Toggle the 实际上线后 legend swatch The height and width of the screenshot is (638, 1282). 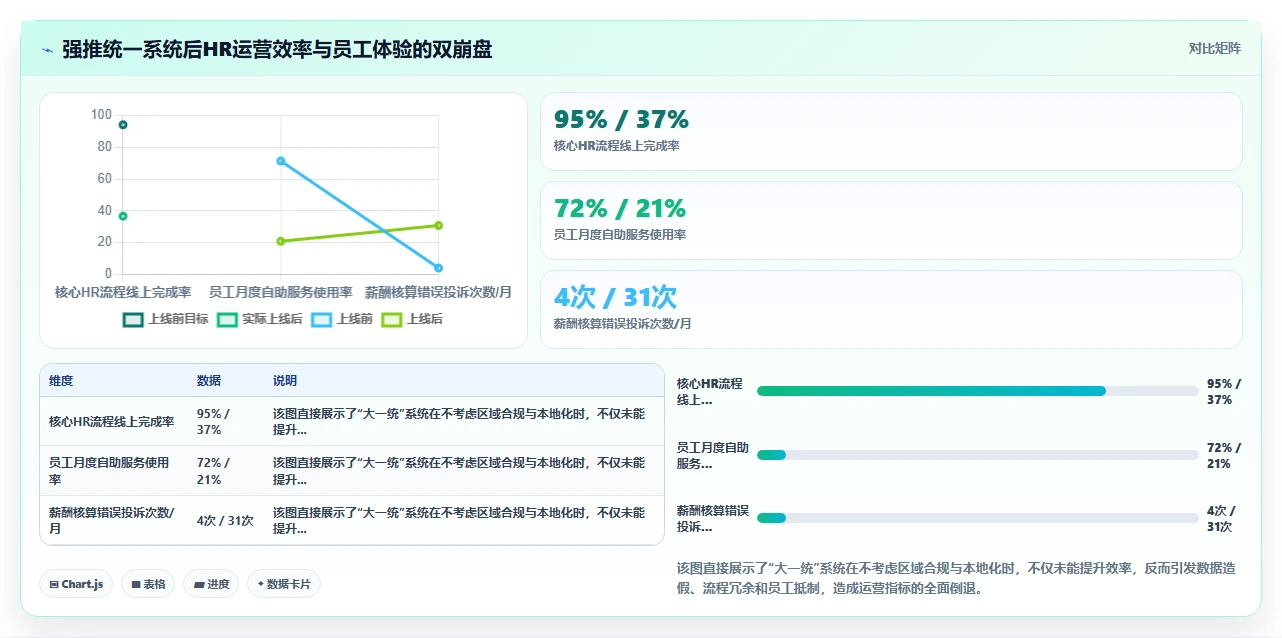tap(227, 319)
